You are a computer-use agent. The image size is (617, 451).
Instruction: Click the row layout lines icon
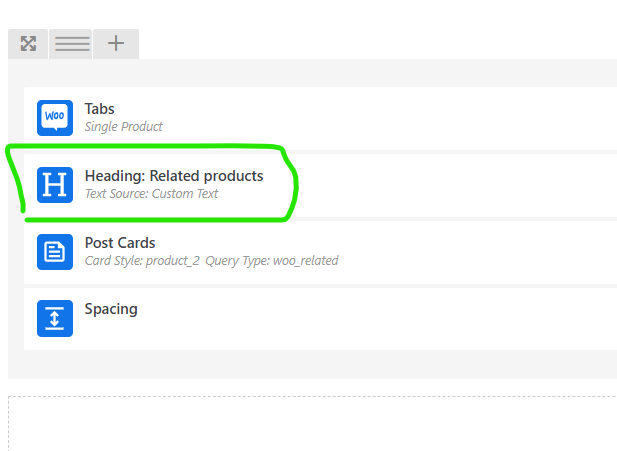coord(72,44)
